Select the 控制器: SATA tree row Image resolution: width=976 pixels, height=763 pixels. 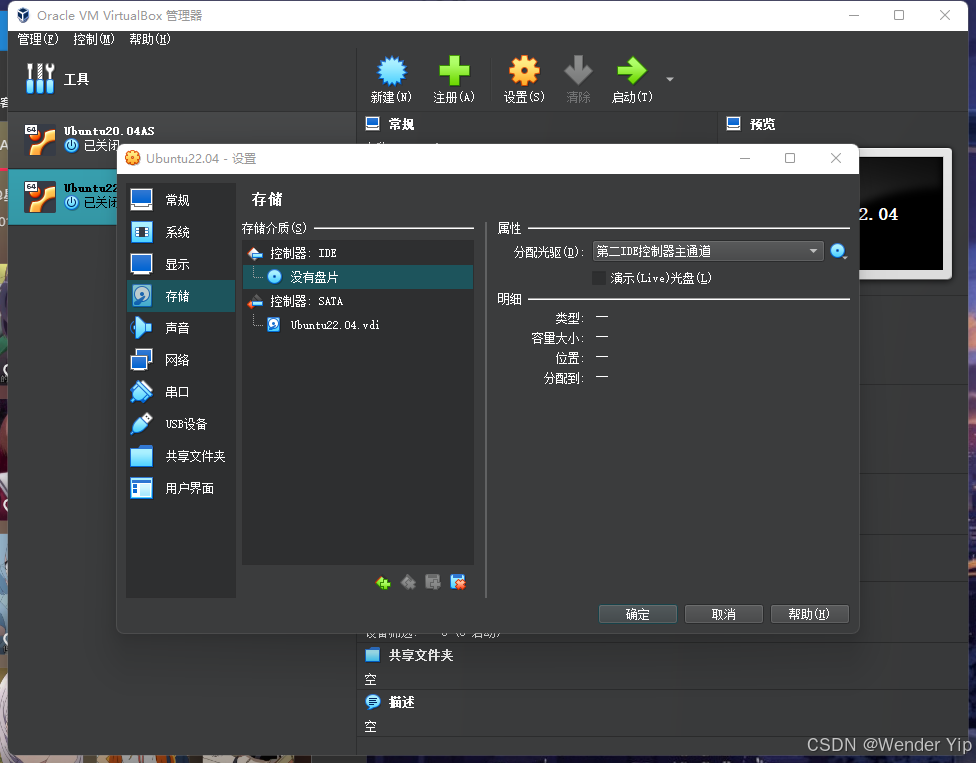click(x=358, y=301)
